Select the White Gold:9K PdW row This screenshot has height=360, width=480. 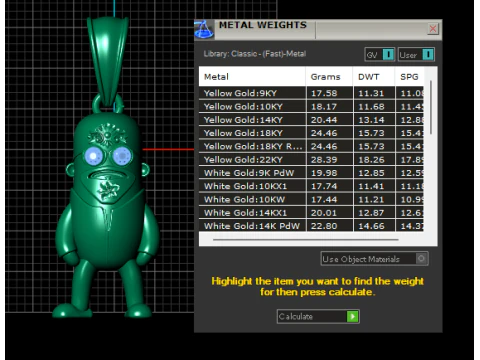311,173
